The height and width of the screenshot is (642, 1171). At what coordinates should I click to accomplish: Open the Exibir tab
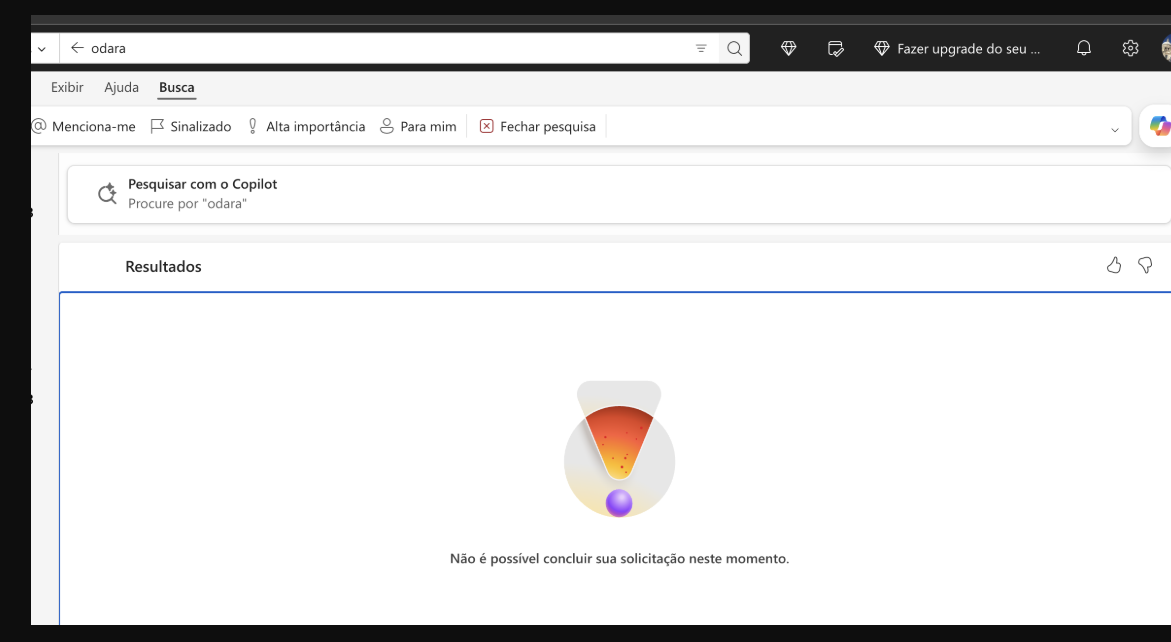tap(67, 87)
